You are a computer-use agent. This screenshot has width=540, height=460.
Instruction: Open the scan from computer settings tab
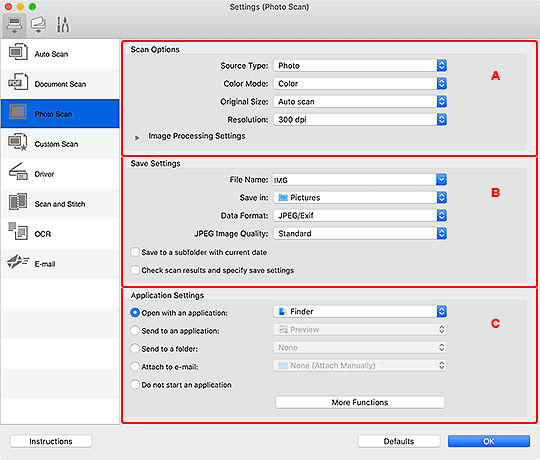coord(14,25)
